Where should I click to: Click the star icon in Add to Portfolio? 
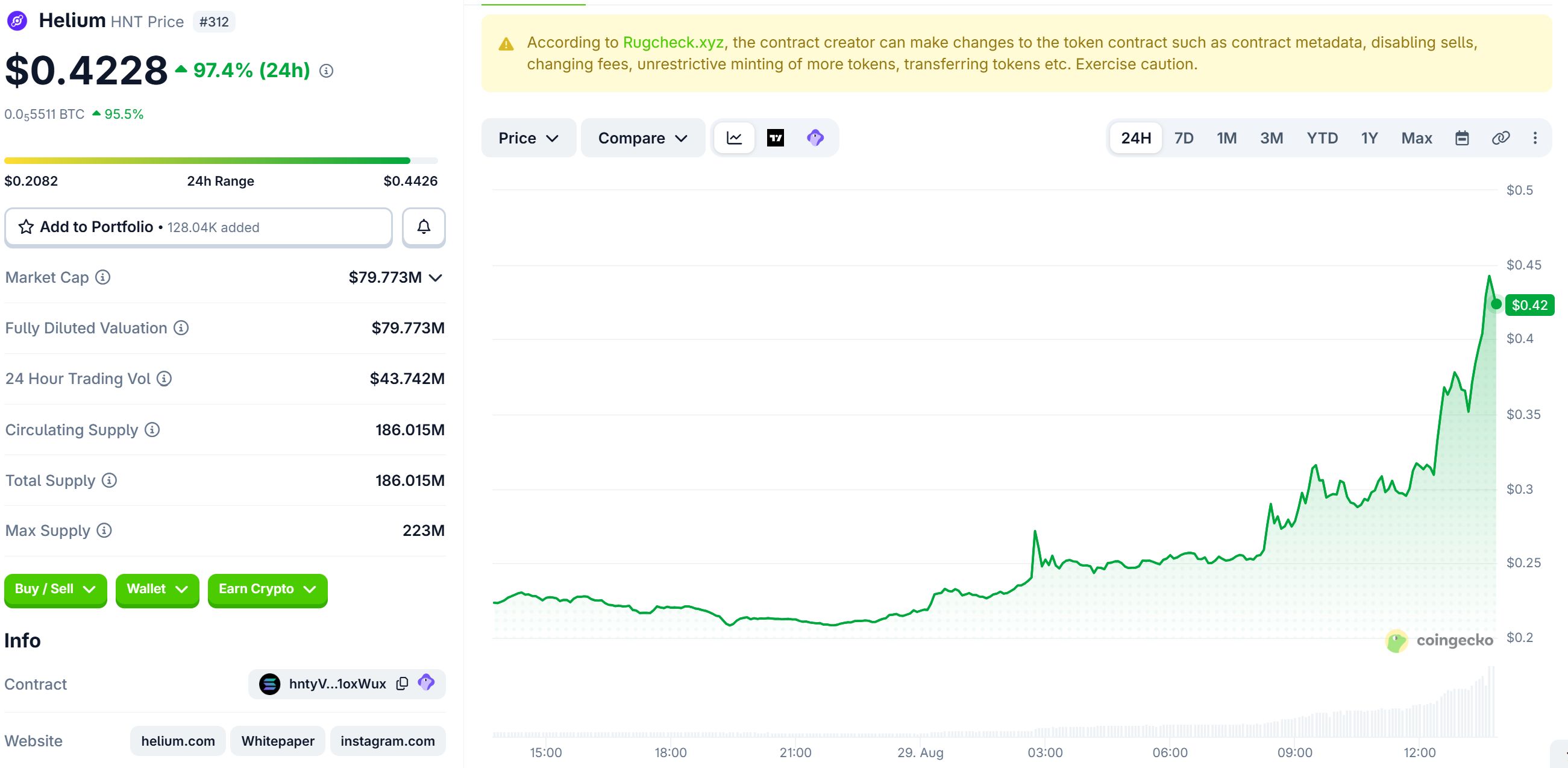[25, 227]
